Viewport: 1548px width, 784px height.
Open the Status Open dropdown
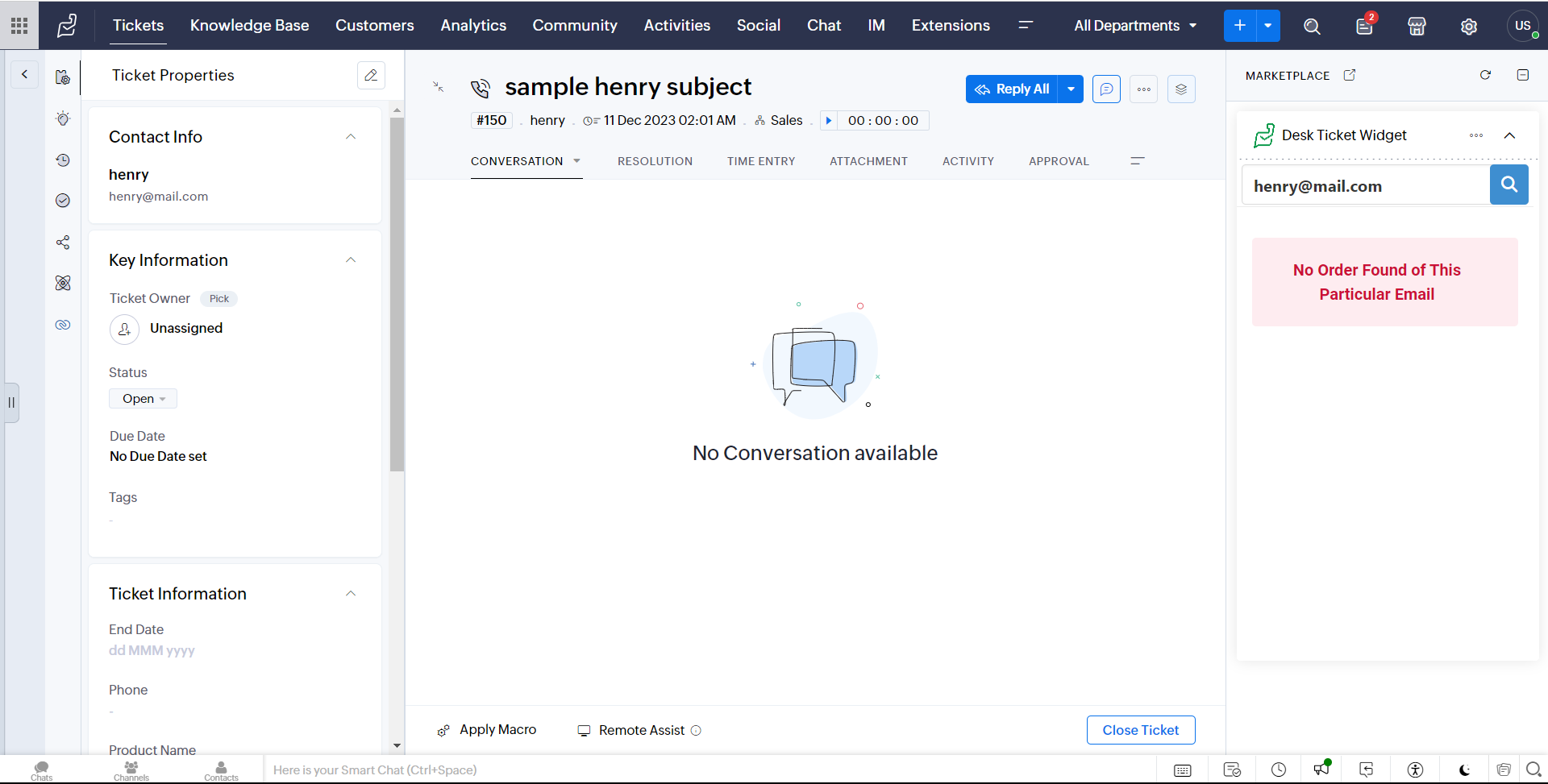click(x=144, y=399)
